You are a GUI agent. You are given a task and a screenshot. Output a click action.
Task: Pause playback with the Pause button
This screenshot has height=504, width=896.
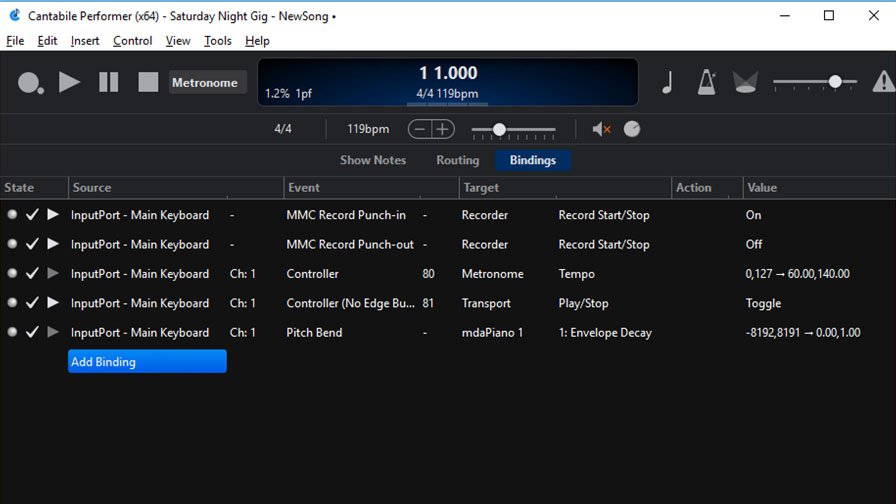tap(109, 83)
